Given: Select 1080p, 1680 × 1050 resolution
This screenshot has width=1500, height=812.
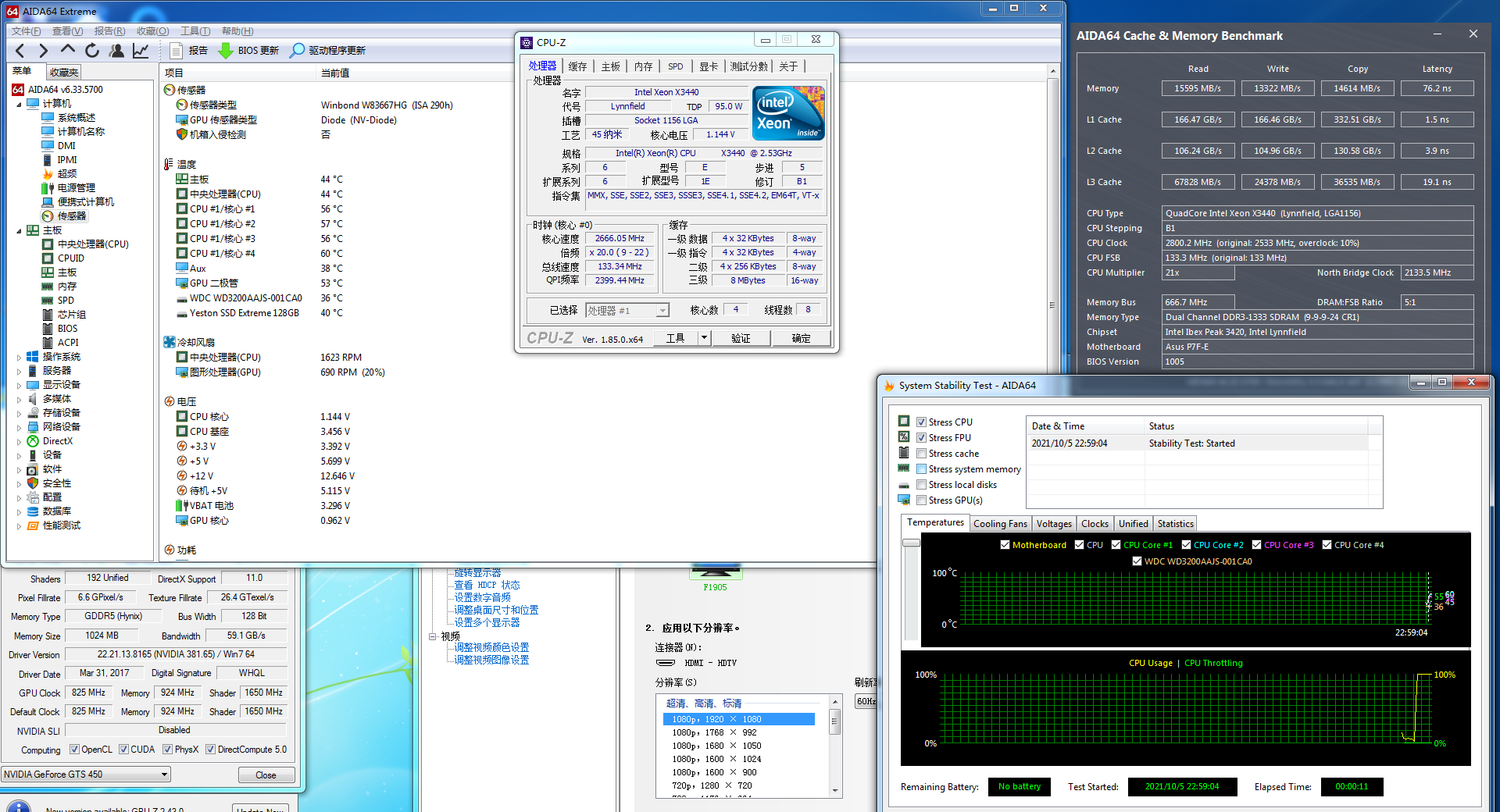Looking at the screenshot, I should (x=716, y=746).
